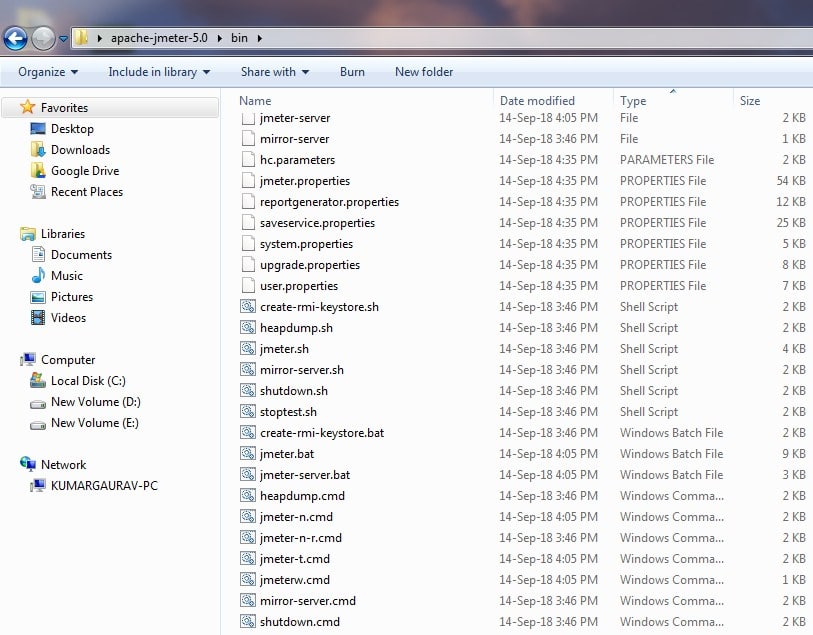Select shutdown.sh script icon
813x635 pixels.
248,390
